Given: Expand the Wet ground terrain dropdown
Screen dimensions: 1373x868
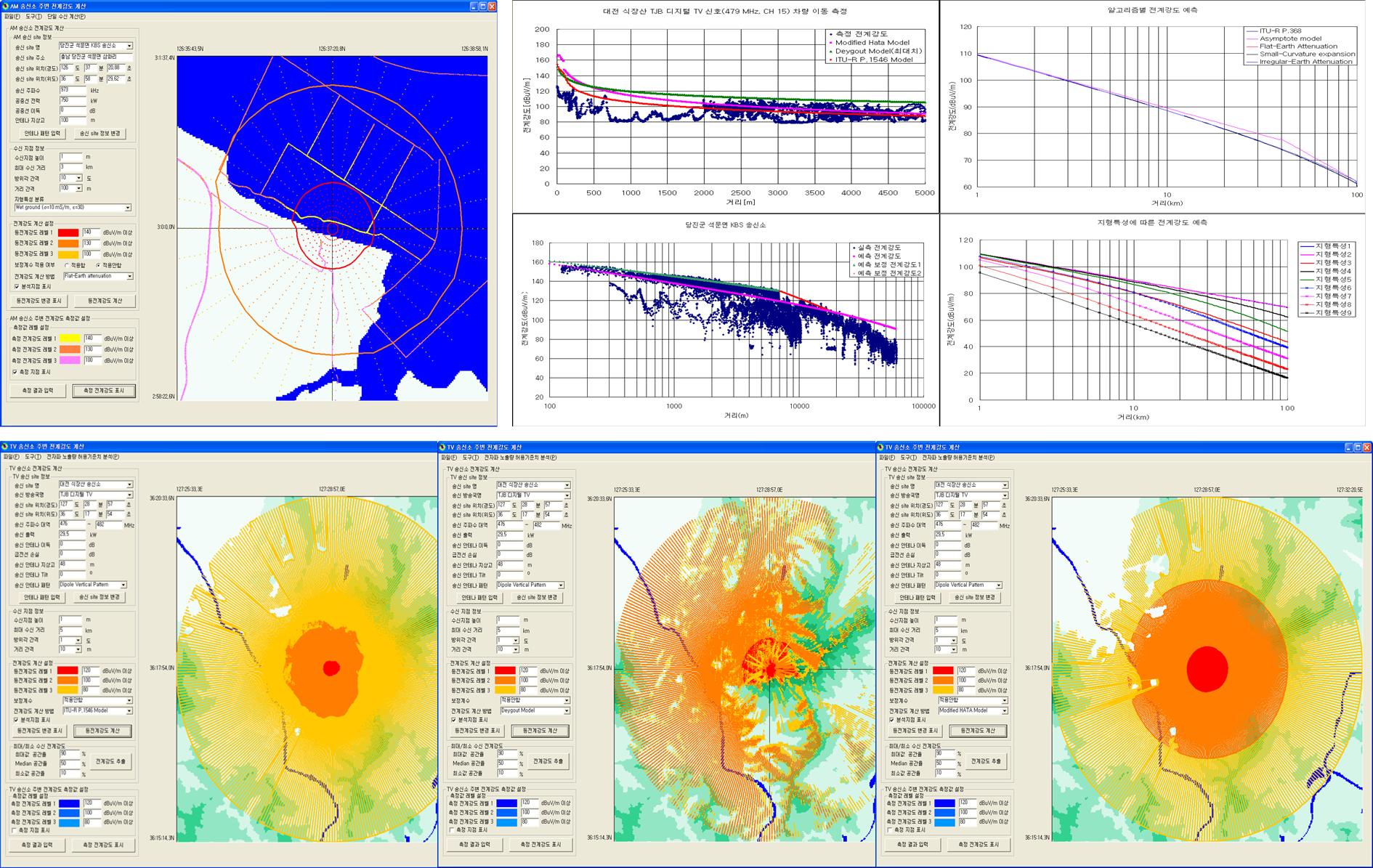Looking at the screenshot, I should tap(128, 208).
